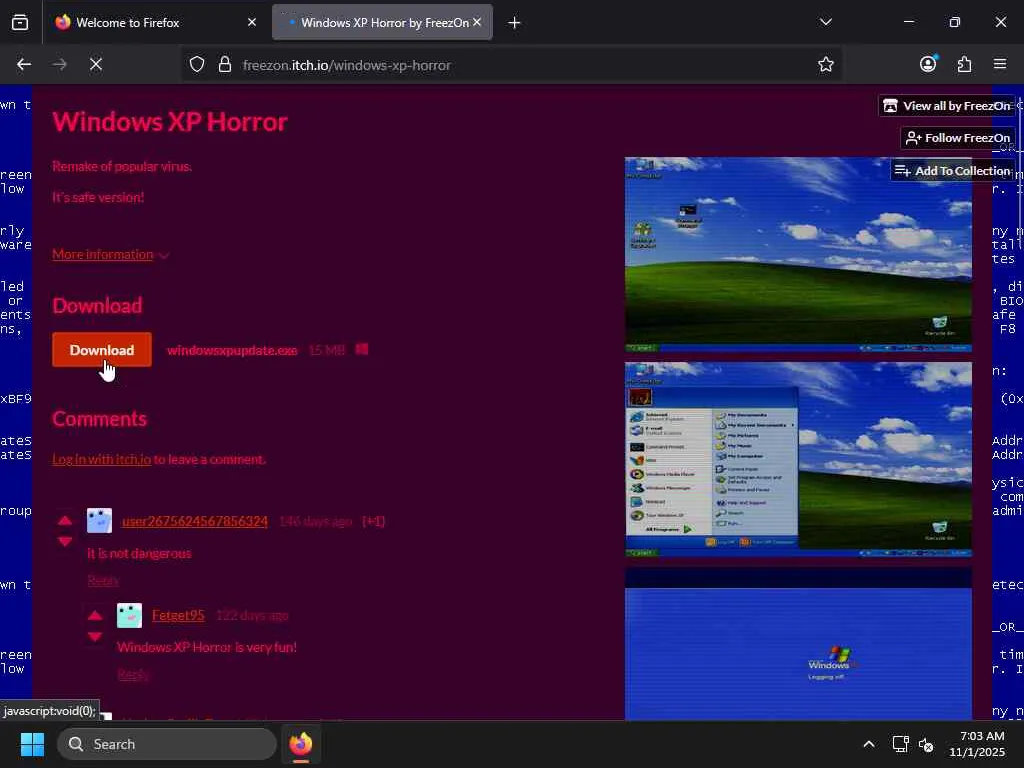Expand the More information section
Screen dimensions: 1024x768
point(110,255)
